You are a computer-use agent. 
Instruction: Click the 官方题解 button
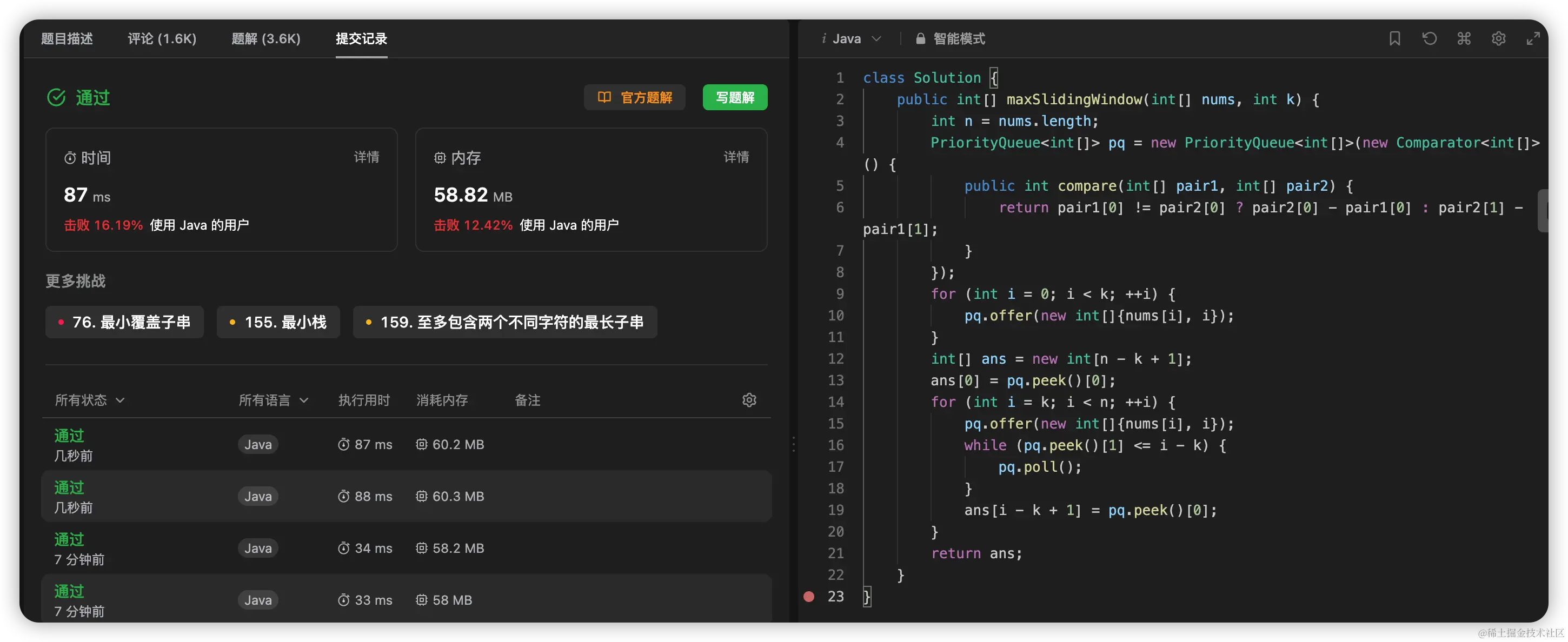[x=634, y=97]
